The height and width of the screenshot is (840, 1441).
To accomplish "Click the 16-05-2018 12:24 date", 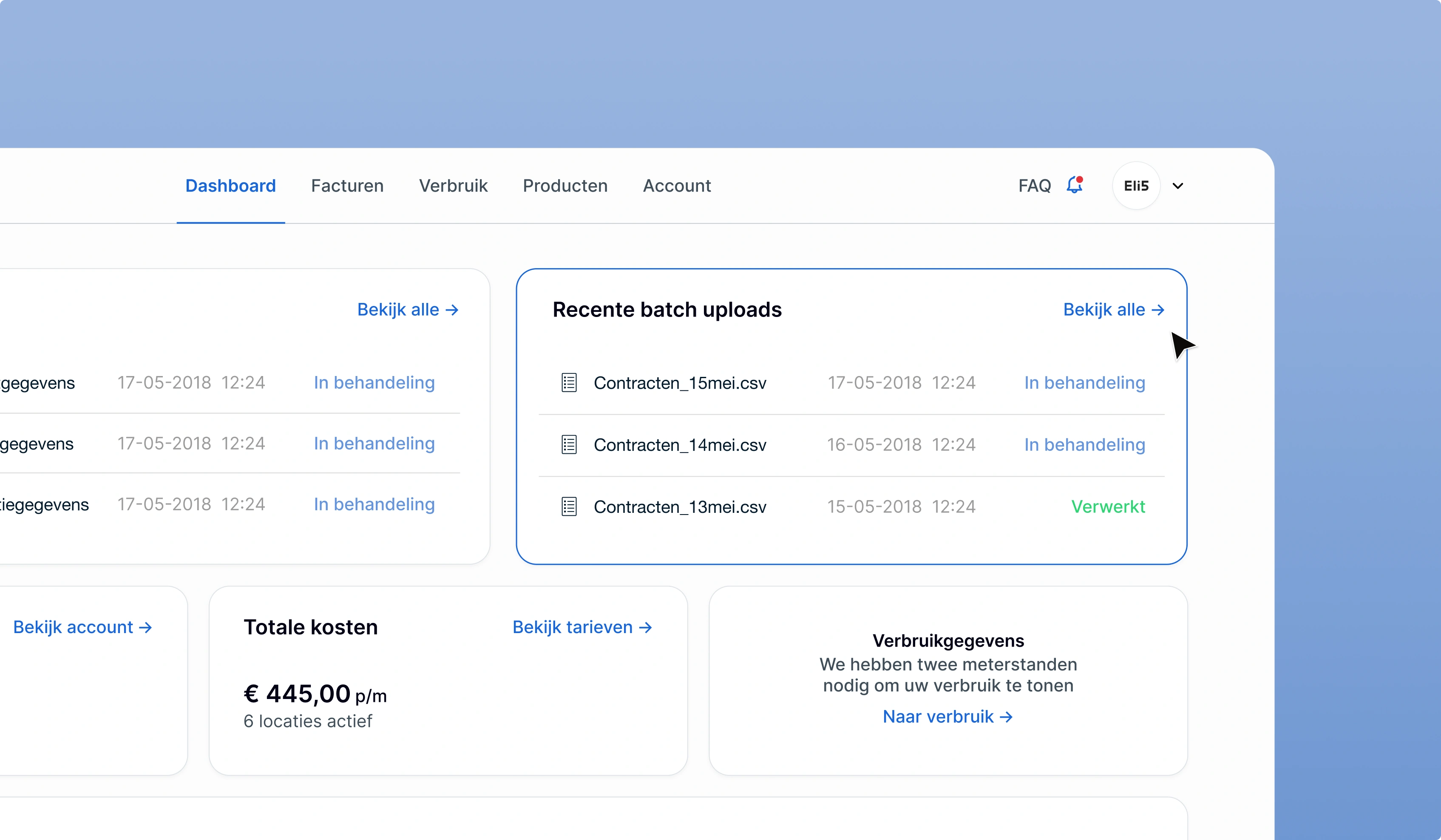I will pyautogui.click(x=901, y=444).
